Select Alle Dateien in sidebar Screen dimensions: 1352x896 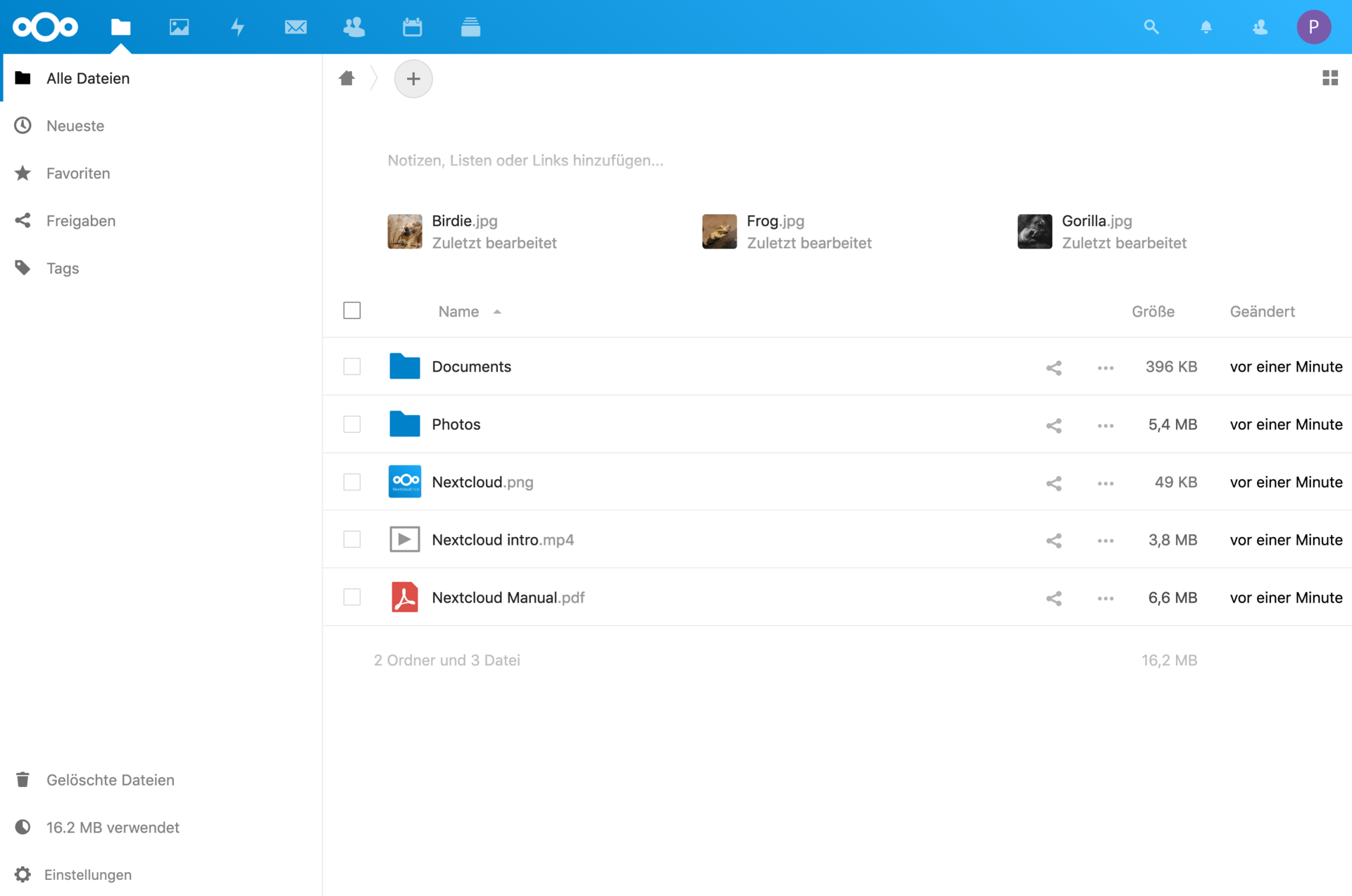point(161,78)
